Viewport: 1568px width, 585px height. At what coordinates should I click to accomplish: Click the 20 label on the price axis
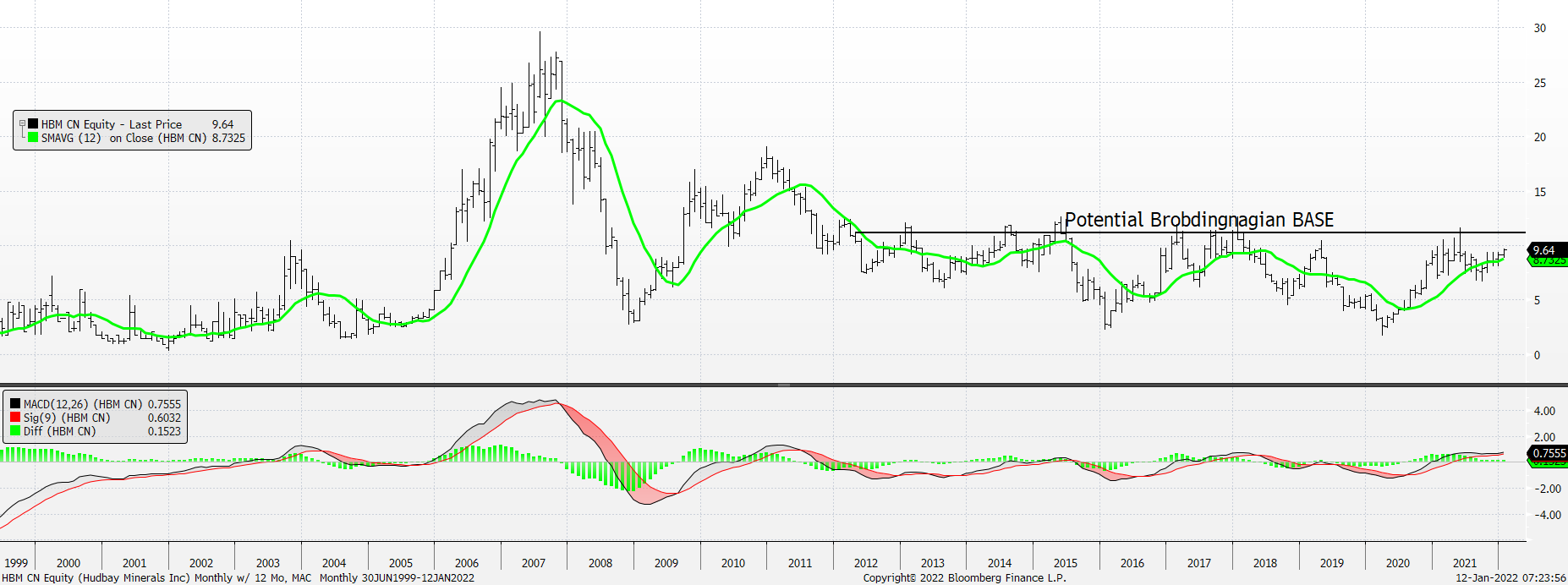pos(1540,137)
